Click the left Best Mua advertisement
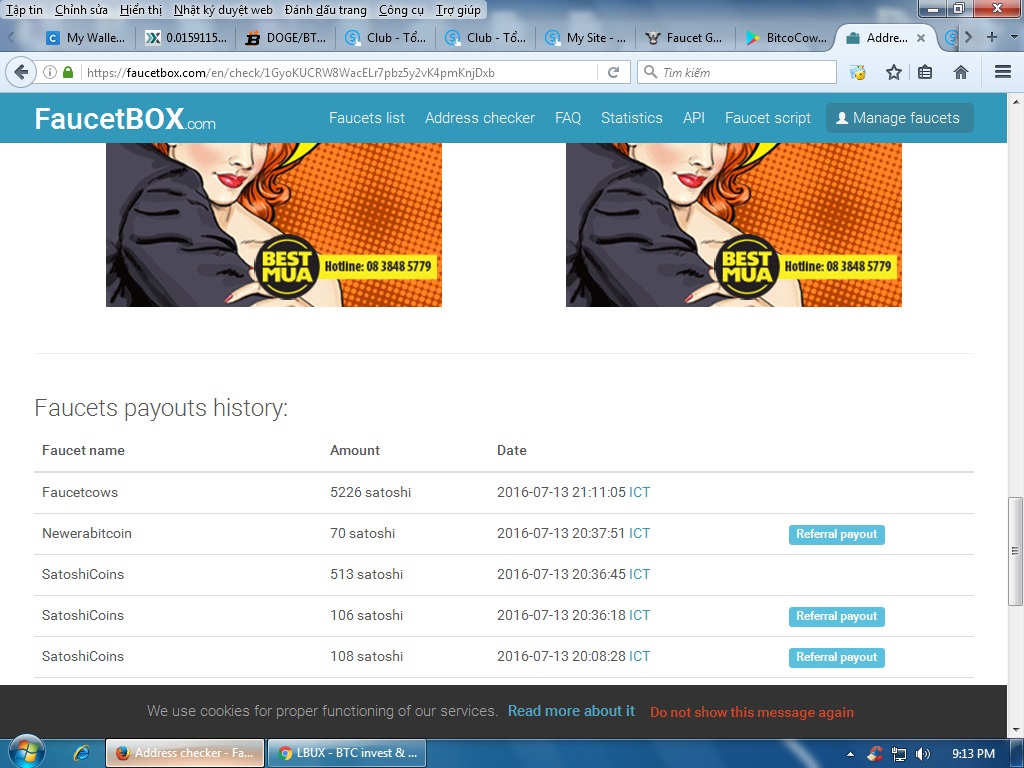Viewport: 1024px width, 768px height. pyautogui.click(x=274, y=225)
